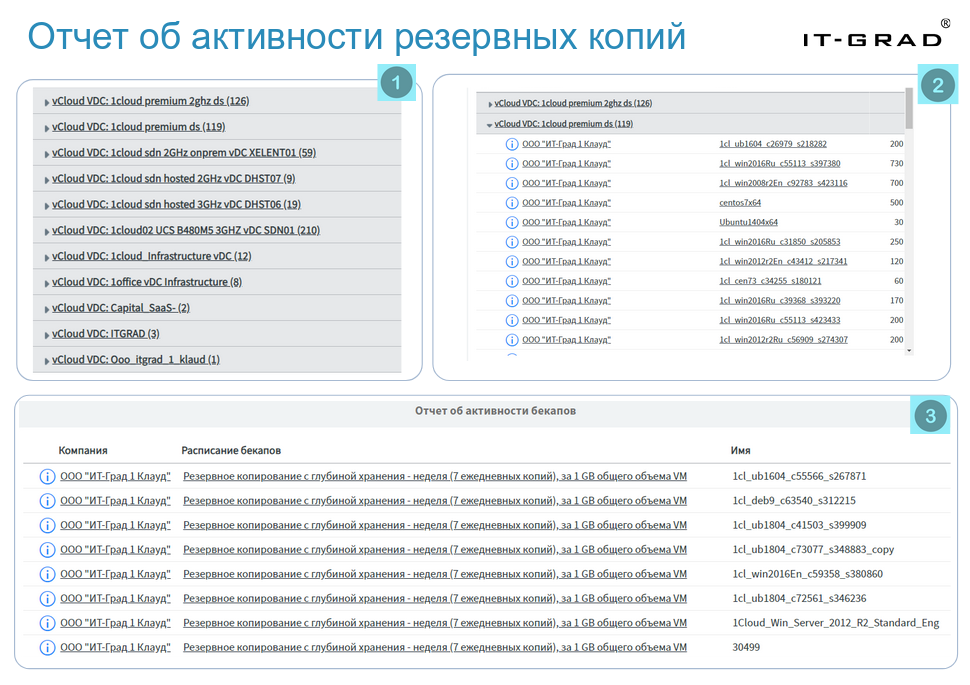Click info icon beside 1cl_cen73_c34255_s180121
This screenshot has height=685, width=970.
pos(512,281)
